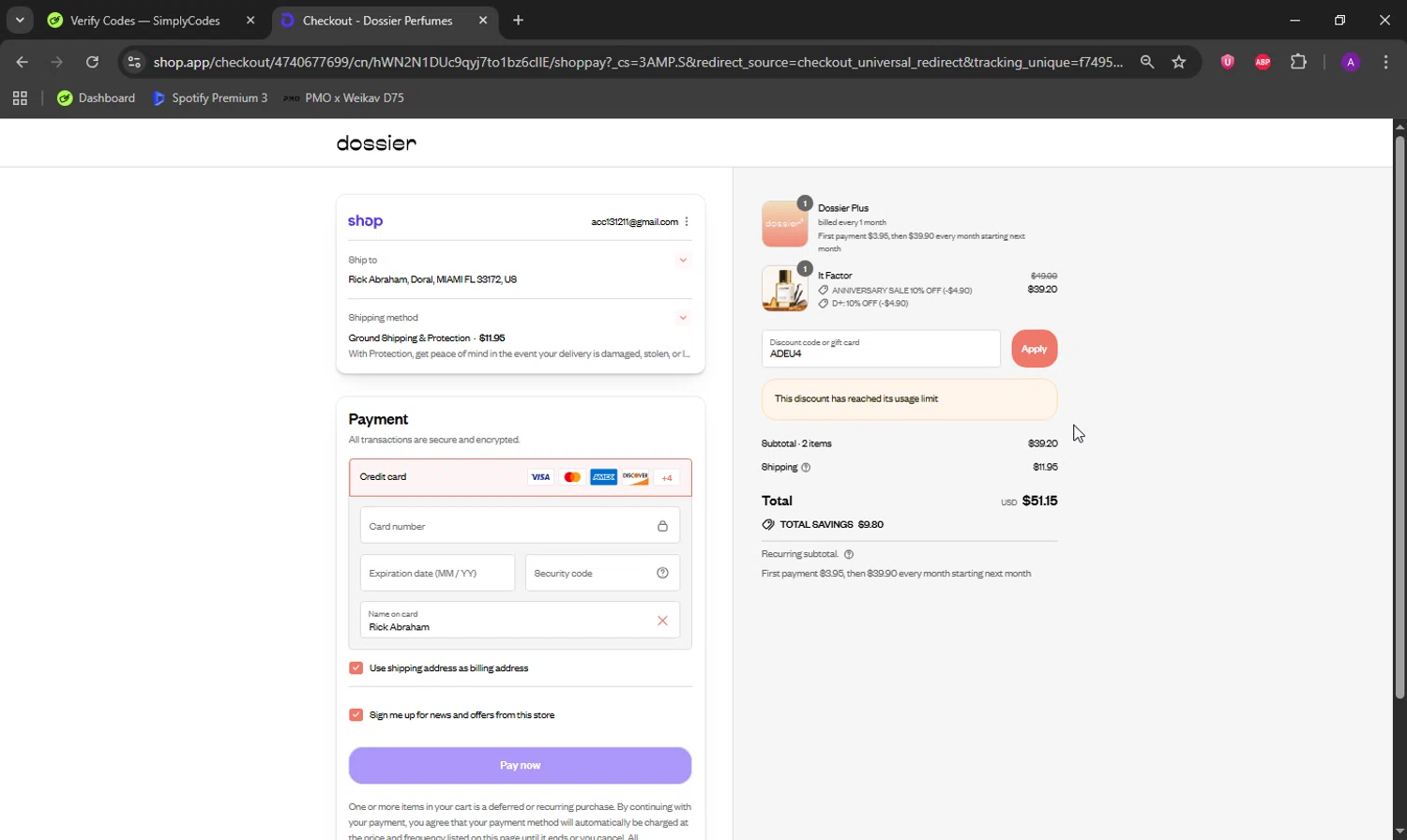1407x840 pixels.
Task: Close the Verify Codes — SimplyCodes tab
Action: 250,21
